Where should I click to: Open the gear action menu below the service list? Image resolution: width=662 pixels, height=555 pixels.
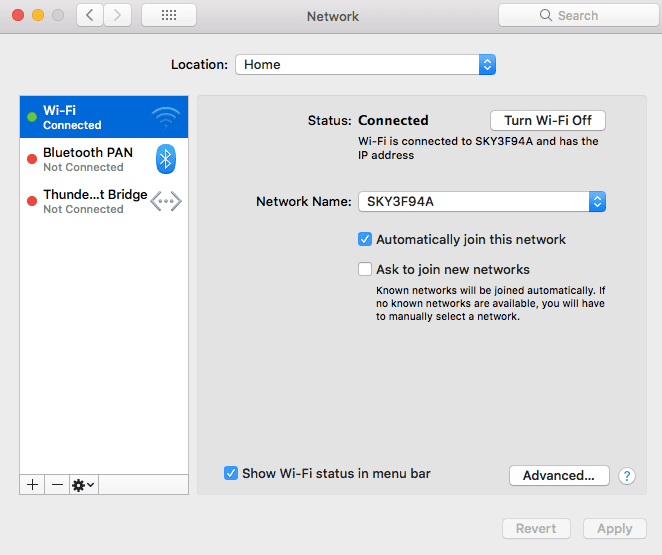pyautogui.click(x=84, y=485)
